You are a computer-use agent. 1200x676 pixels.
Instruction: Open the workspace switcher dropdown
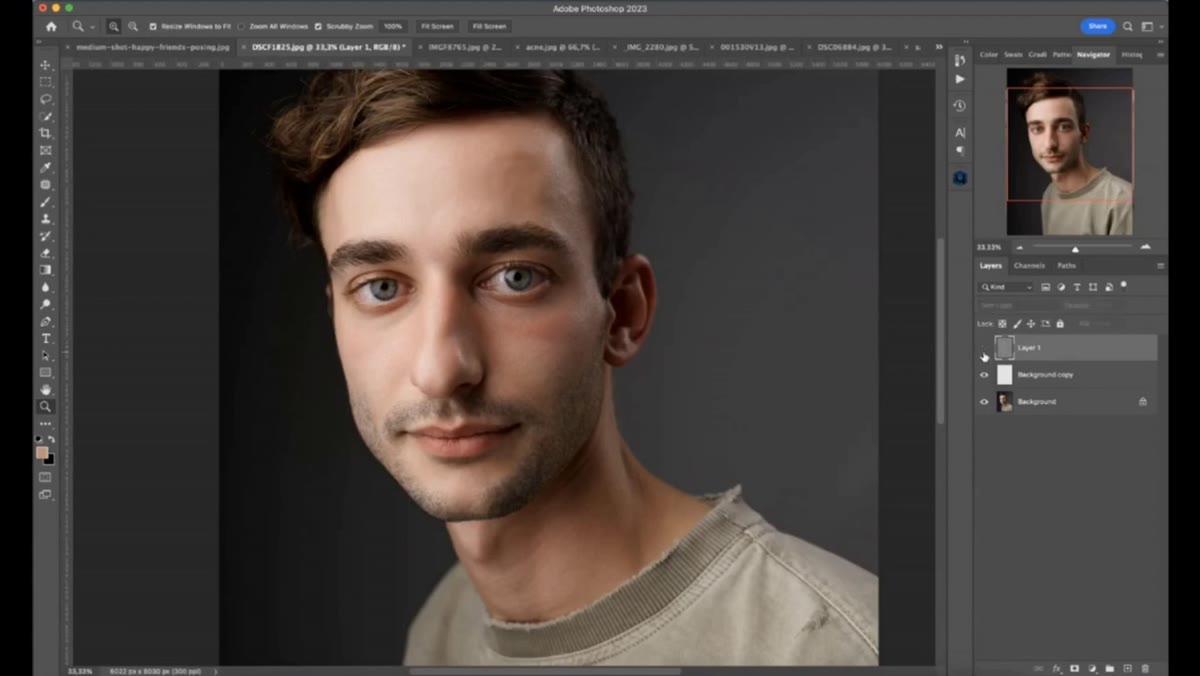(1150, 26)
